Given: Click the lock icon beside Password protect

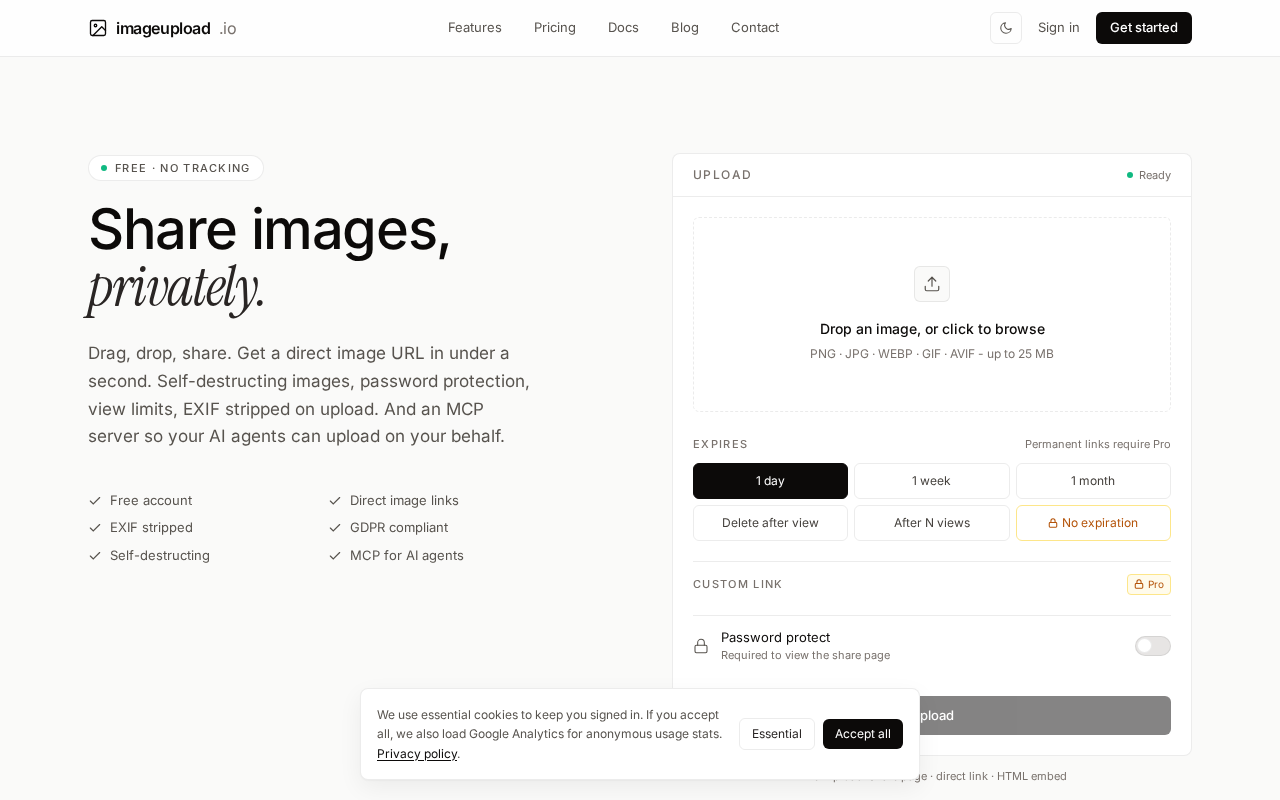Looking at the screenshot, I should coord(701,646).
